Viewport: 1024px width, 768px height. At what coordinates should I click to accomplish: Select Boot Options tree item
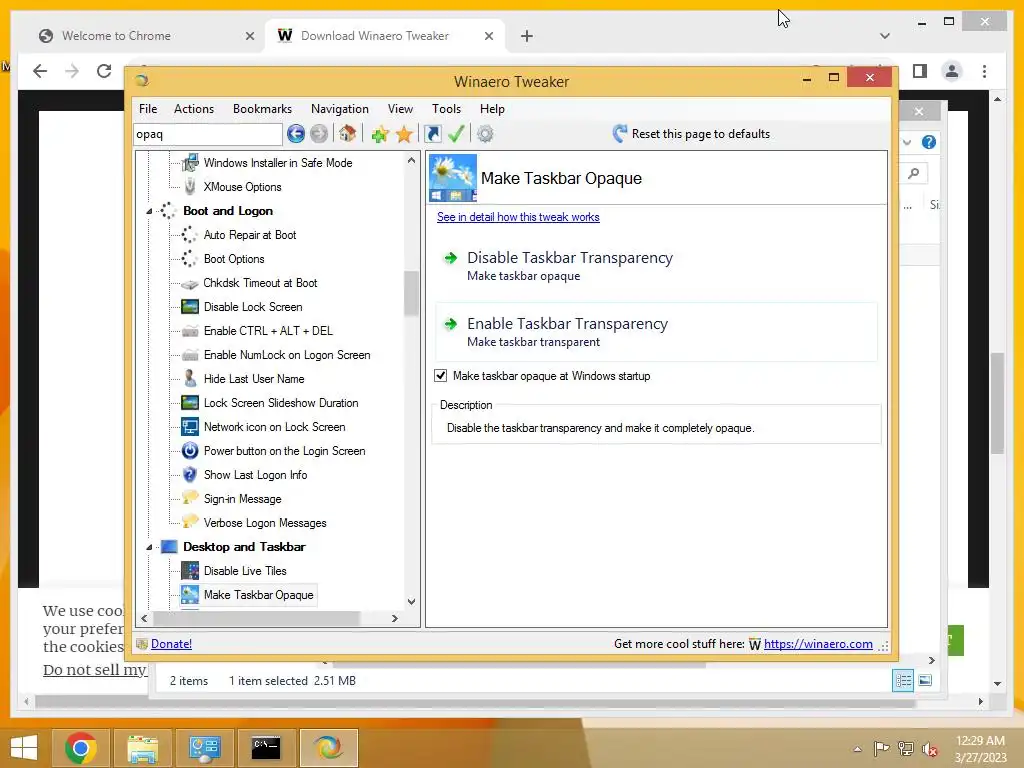(x=234, y=259)
